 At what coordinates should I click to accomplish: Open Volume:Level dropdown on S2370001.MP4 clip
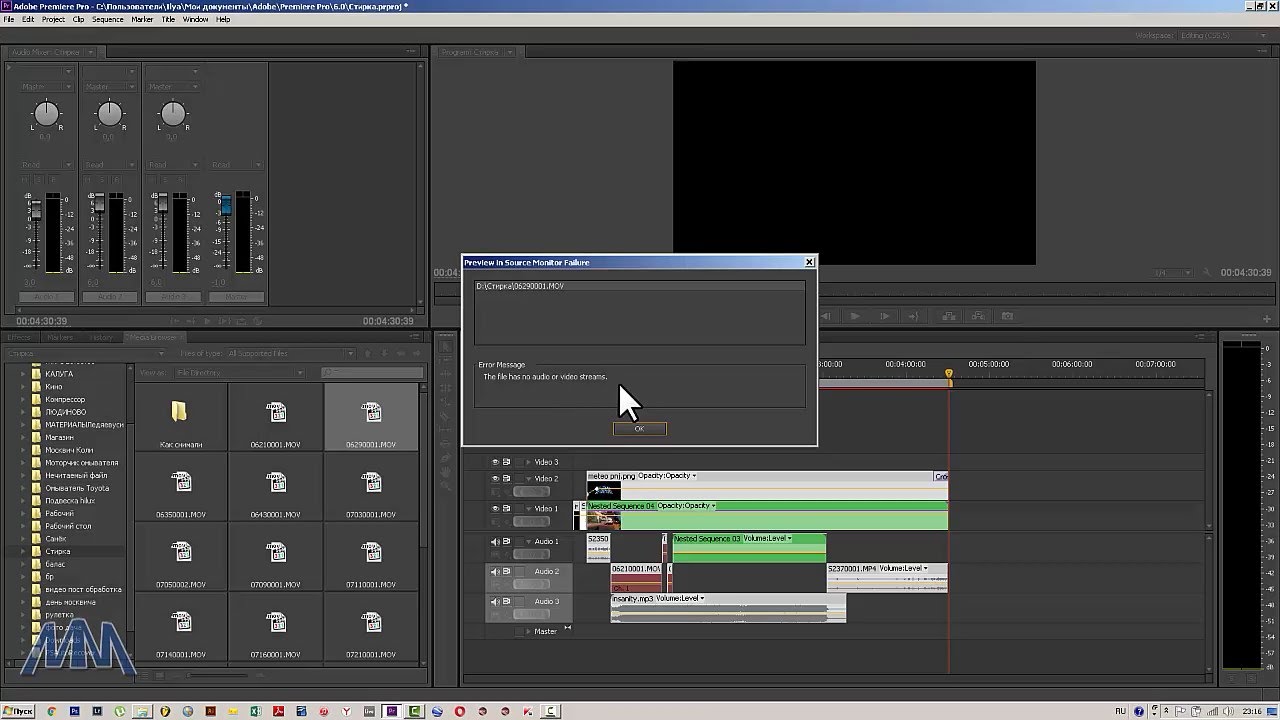point(925,568)
